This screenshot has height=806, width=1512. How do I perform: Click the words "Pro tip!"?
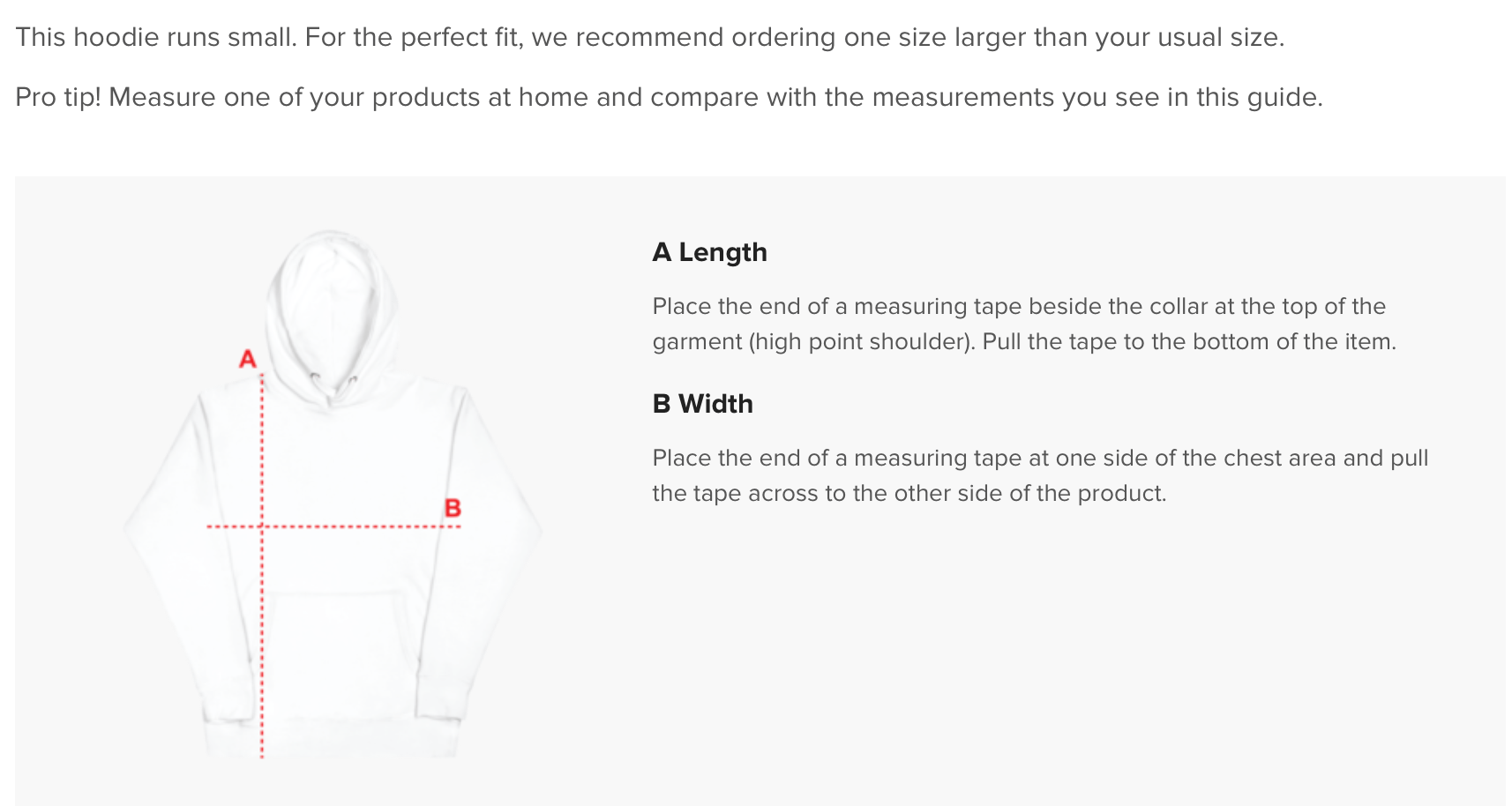tap(58, 97)
